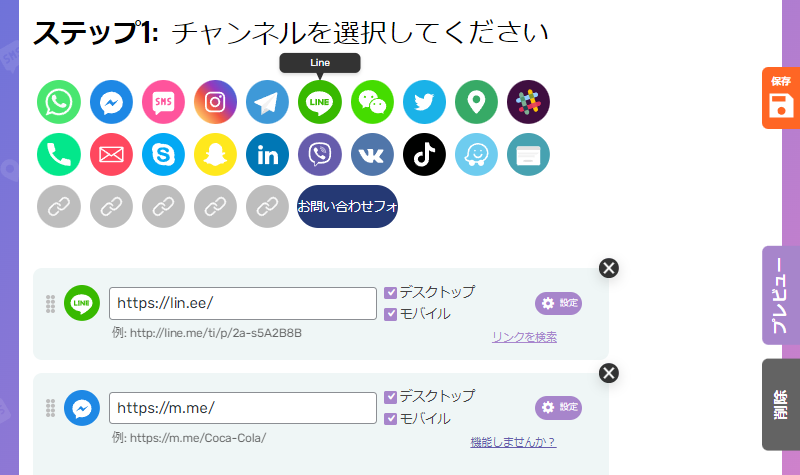Add the Twitter channel

[x=424, y=102]
